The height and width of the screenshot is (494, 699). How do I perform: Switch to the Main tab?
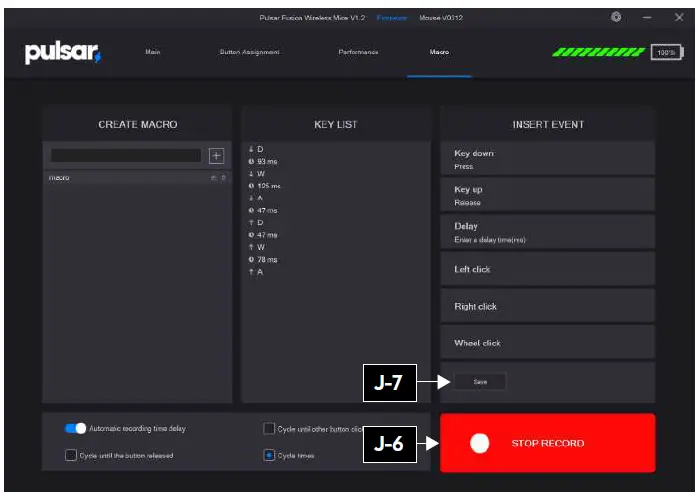click(x=152, y=52)
